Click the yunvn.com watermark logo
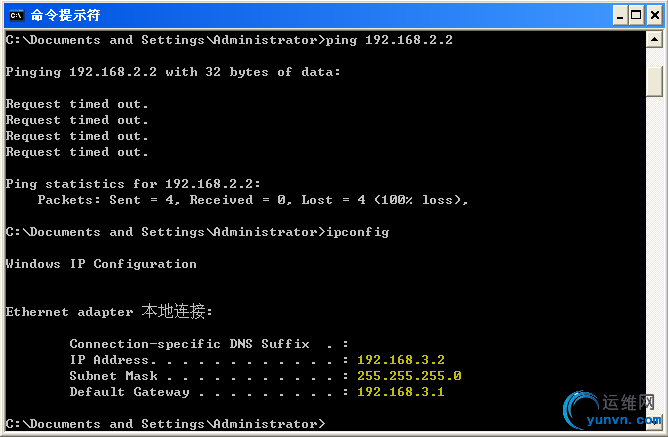Image resolution: width=668 pixels, height=437 pixels. coord(610,412)
